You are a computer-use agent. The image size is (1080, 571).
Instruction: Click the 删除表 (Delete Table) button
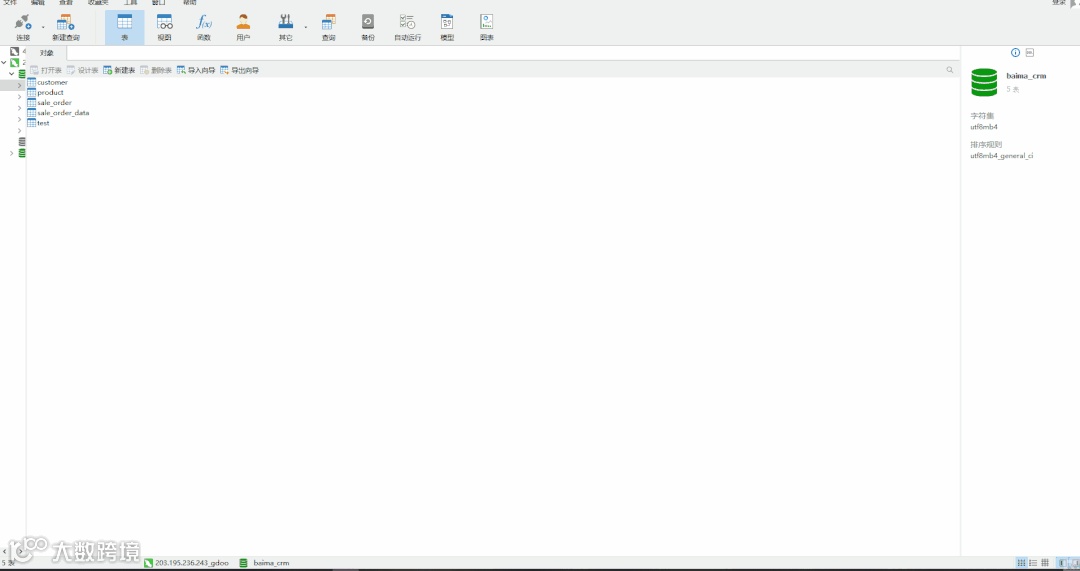point(156,70)
